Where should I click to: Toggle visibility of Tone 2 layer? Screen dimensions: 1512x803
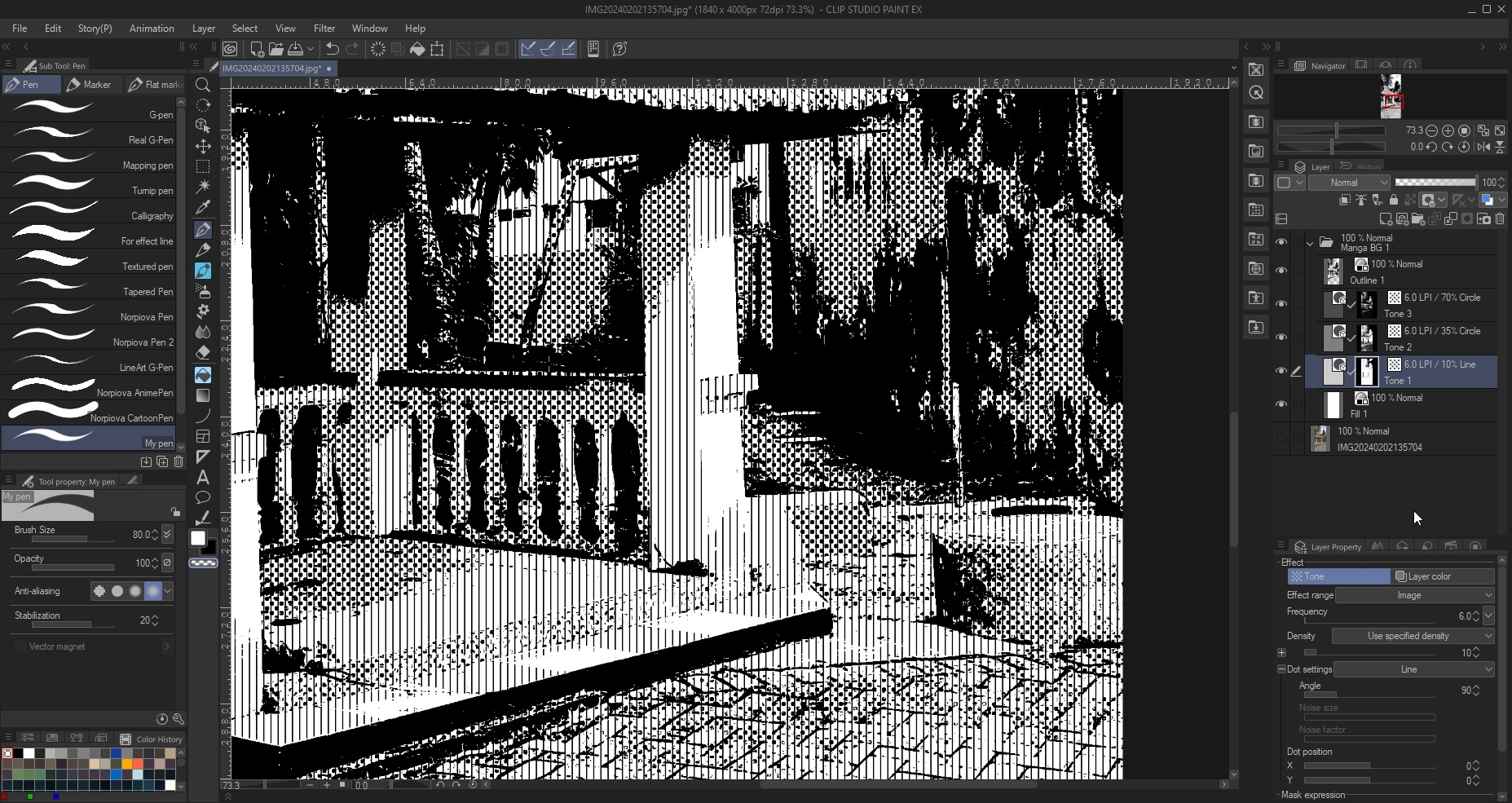pos(1281,338)
